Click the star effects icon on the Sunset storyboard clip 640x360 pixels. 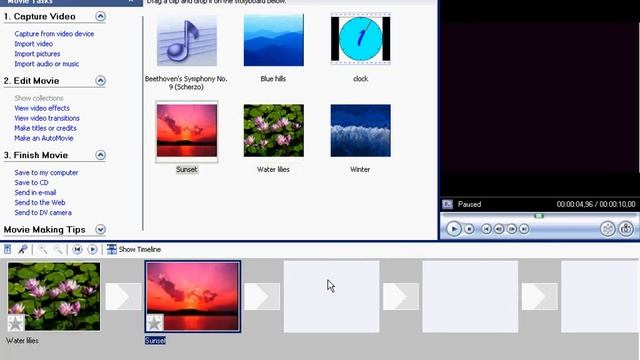(155, 323)
